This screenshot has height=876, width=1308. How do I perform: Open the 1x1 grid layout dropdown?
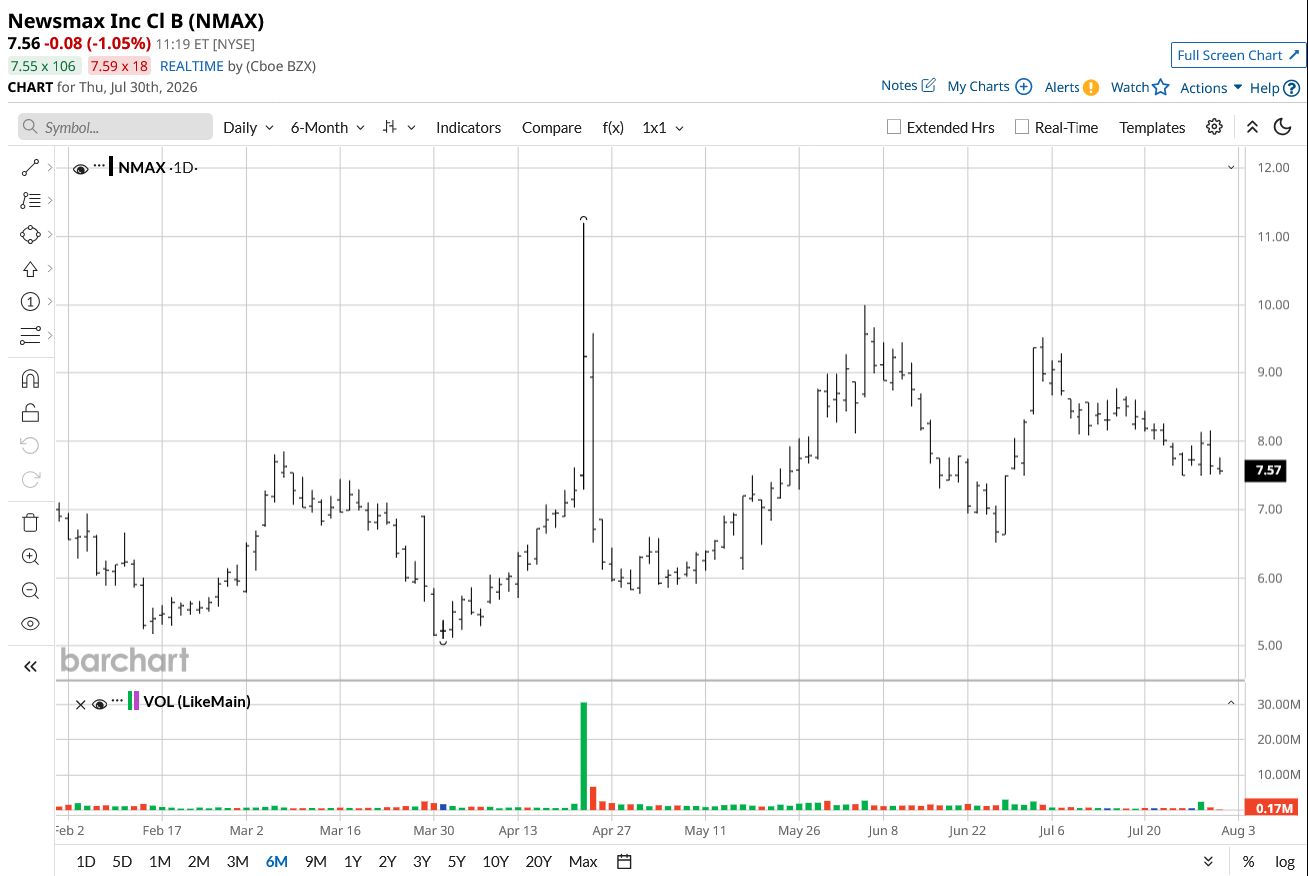663,127
